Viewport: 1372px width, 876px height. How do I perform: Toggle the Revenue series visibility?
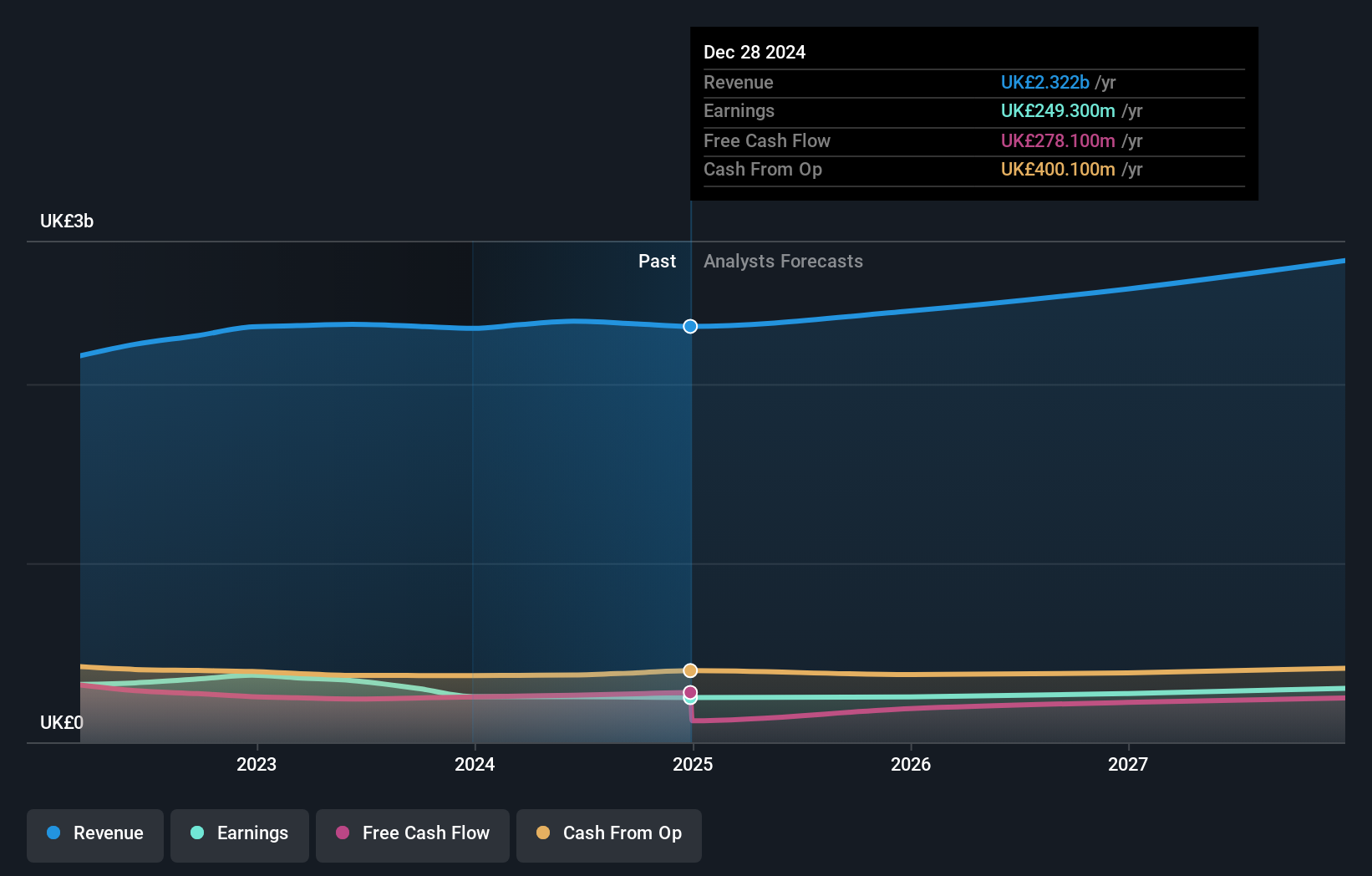pos(94,835)
